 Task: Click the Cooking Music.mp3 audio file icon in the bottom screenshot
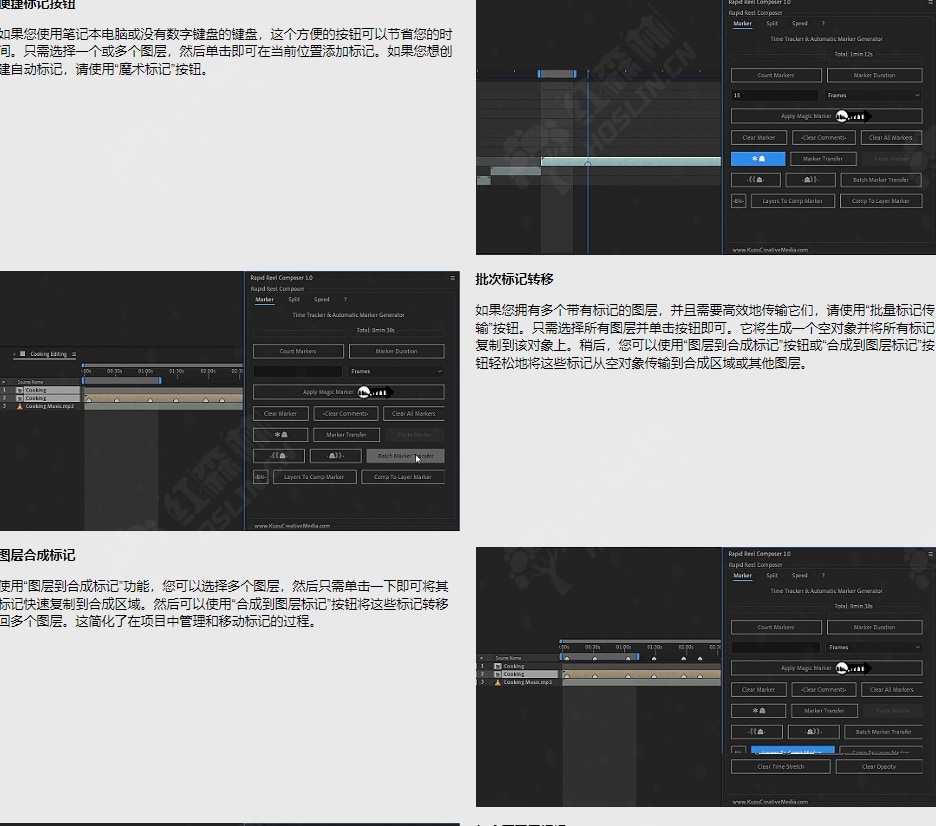pos(497,682)
